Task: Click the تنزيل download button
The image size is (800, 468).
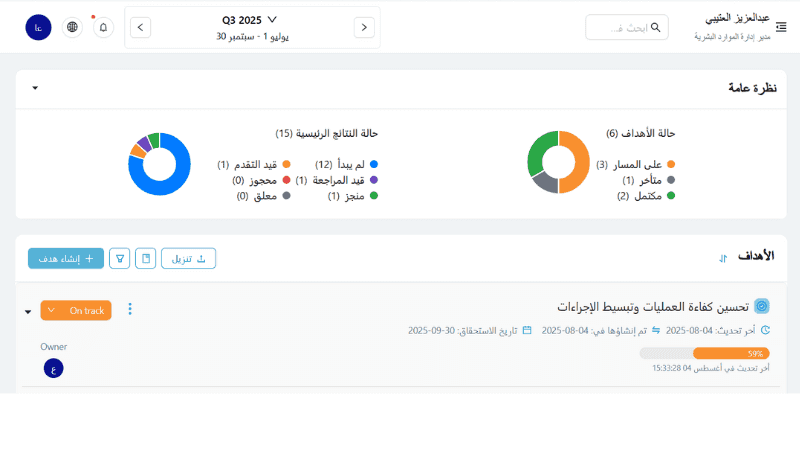Action: click(x=189, y=259)
